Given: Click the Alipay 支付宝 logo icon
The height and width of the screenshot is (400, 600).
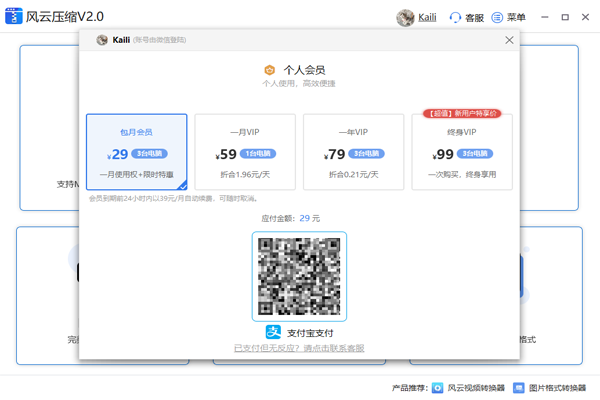Looking at the screenshot, I should [273, 332].
